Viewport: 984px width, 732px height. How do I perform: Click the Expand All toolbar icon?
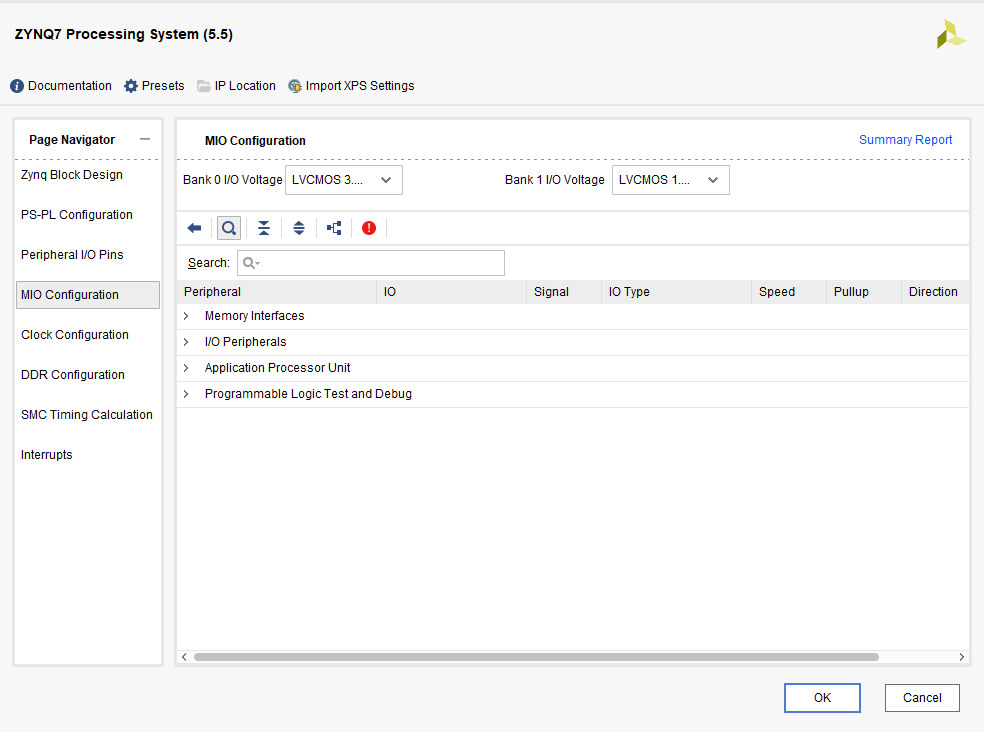coord(299,228)
